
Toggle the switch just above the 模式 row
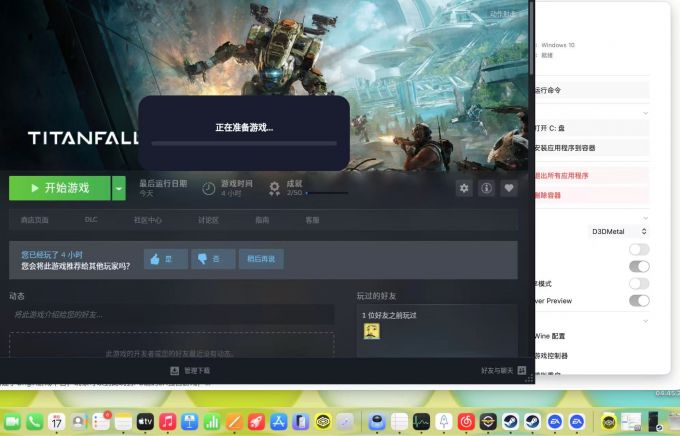click(x=639, y=266)
